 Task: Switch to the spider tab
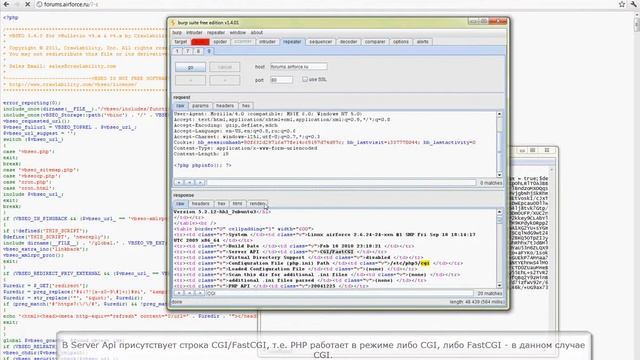220,42
